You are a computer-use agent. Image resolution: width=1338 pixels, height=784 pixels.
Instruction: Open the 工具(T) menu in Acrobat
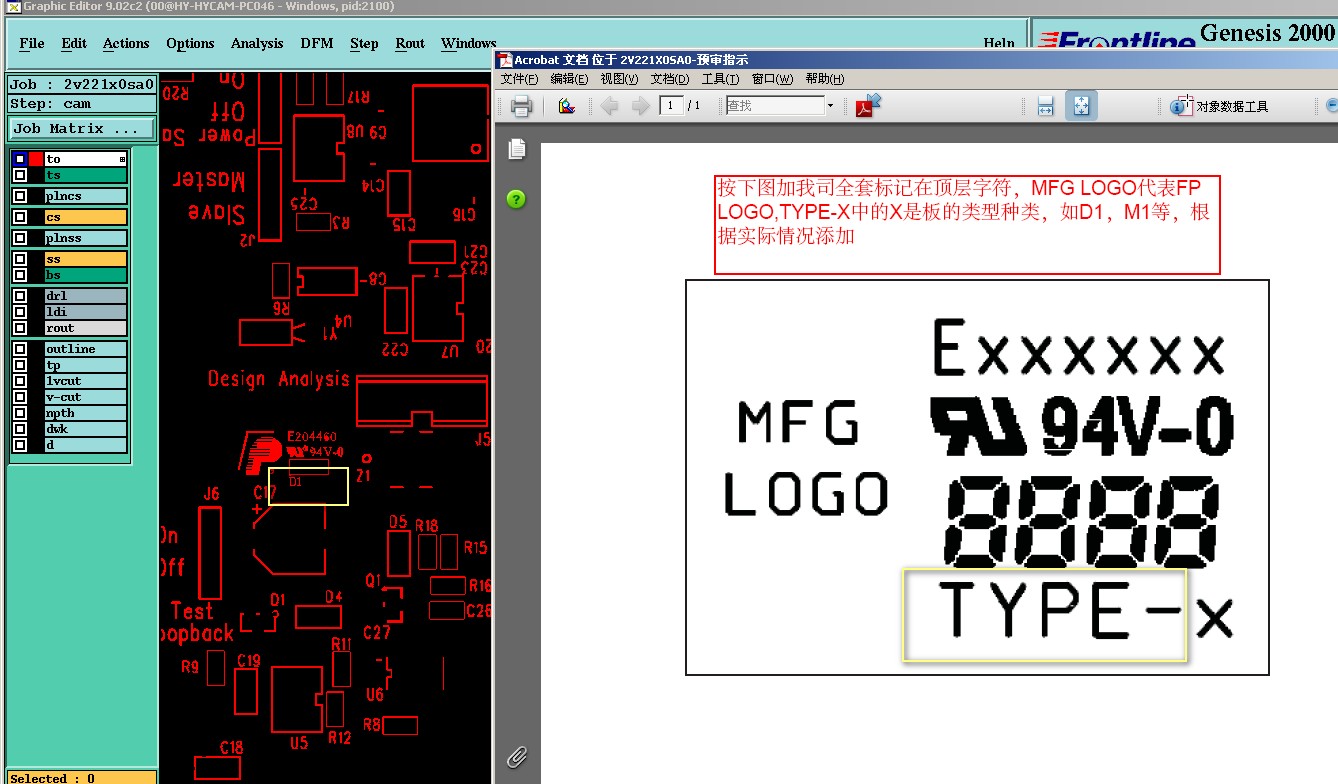(x=720, y=79)
